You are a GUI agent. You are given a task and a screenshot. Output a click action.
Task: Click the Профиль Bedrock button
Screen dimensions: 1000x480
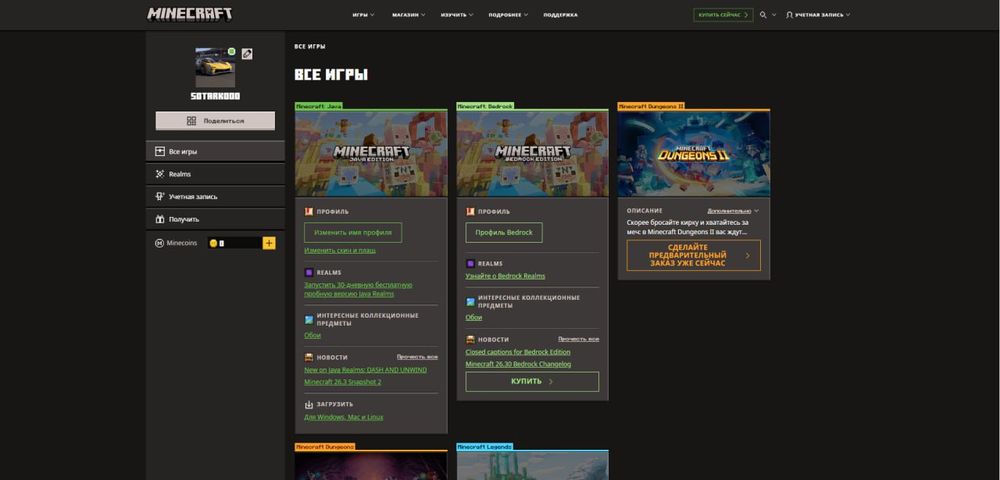(504, 233)
